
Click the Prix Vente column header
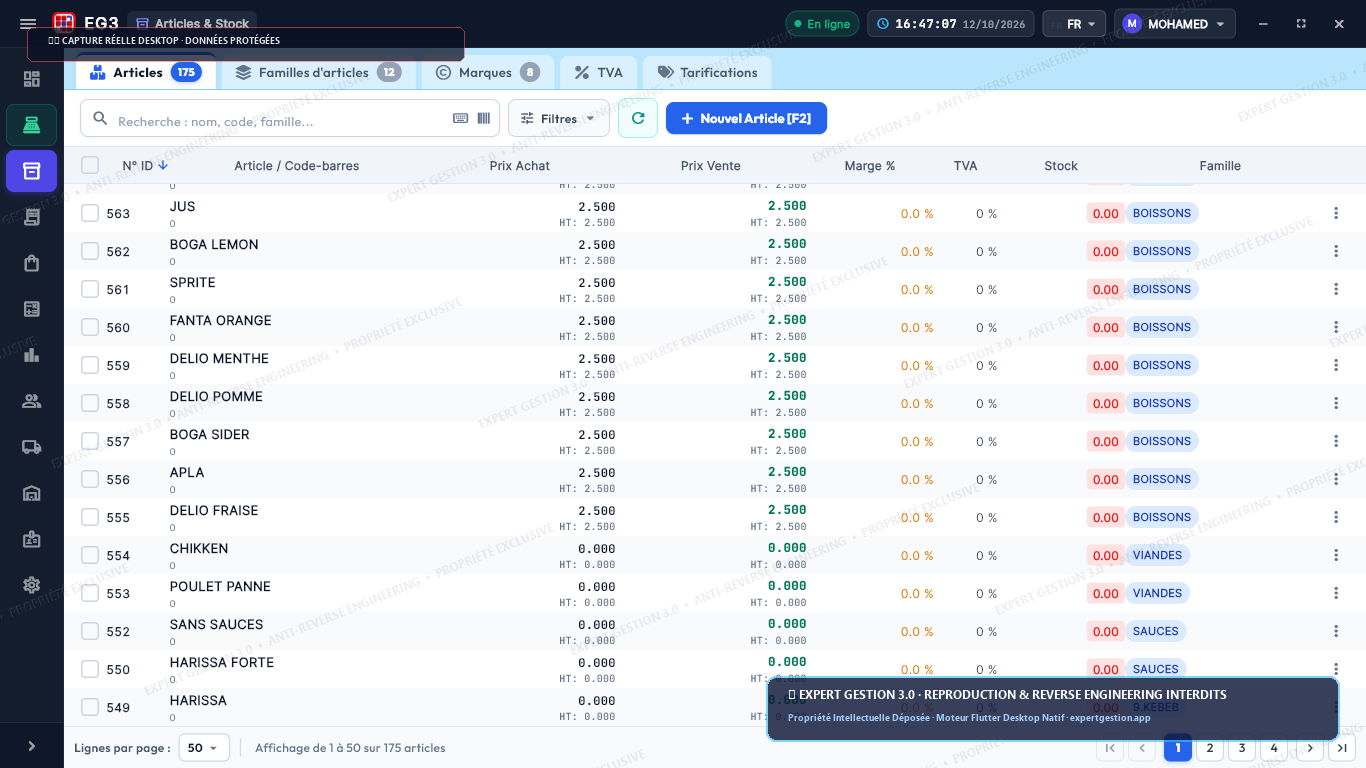point(711,166)
